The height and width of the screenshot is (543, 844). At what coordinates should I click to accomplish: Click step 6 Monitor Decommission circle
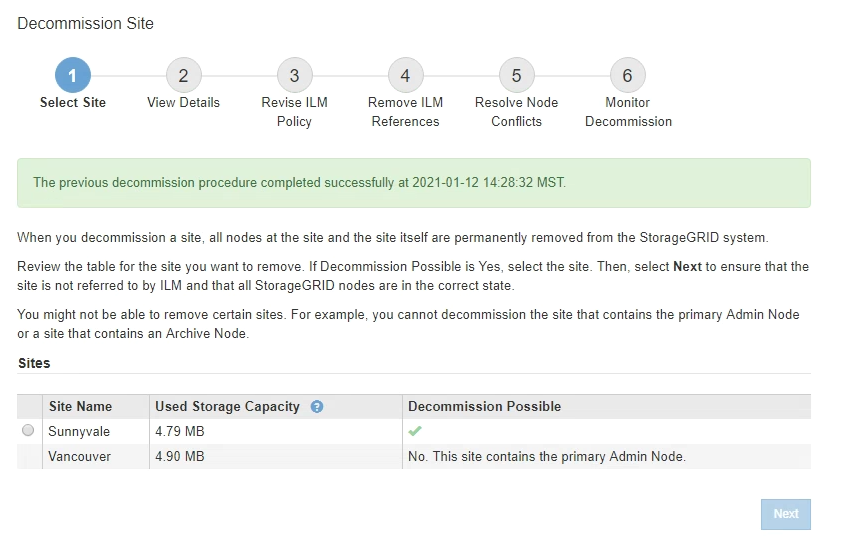pyautogui.click(x=627, y=75)
